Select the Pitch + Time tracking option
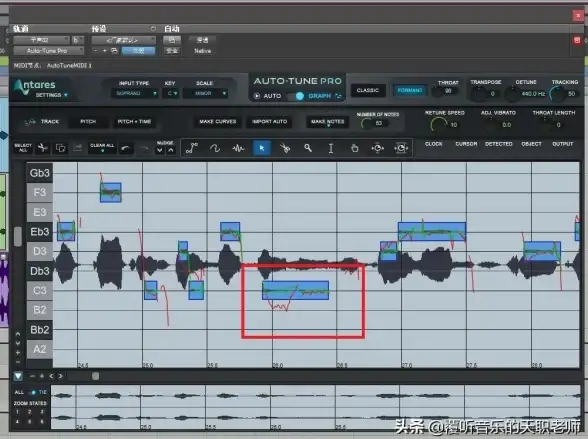Image resolution: width=588 pixels, height=439 pixels. tap(134, 121)
